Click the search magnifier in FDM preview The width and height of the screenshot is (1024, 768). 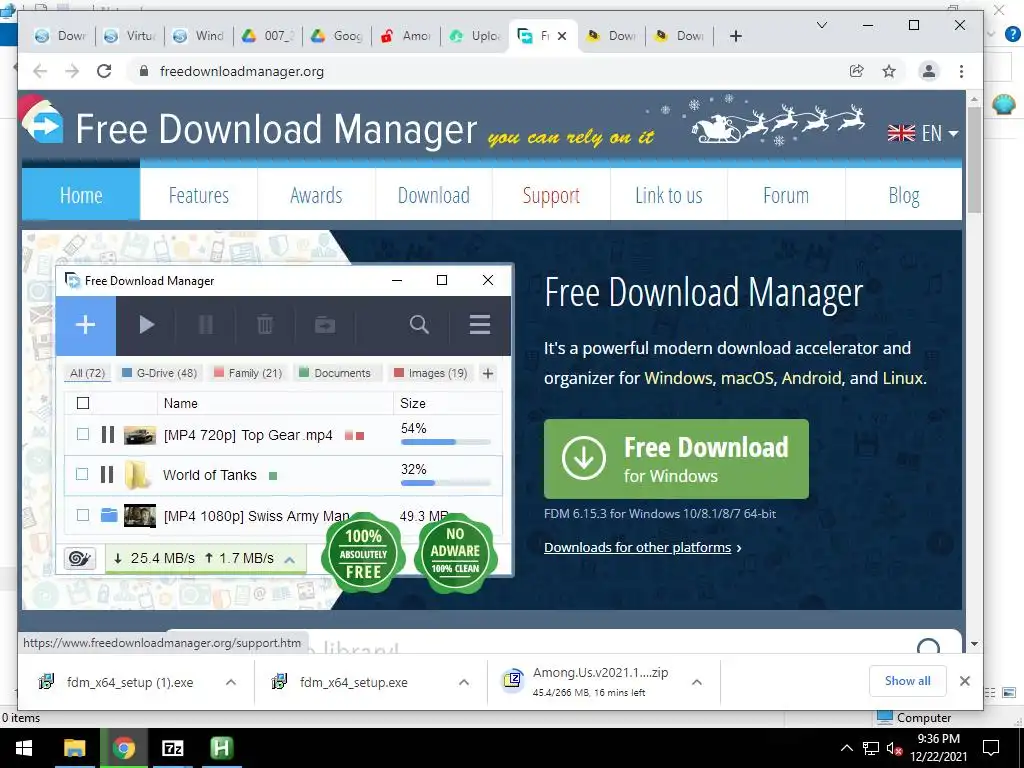(419, 325)
